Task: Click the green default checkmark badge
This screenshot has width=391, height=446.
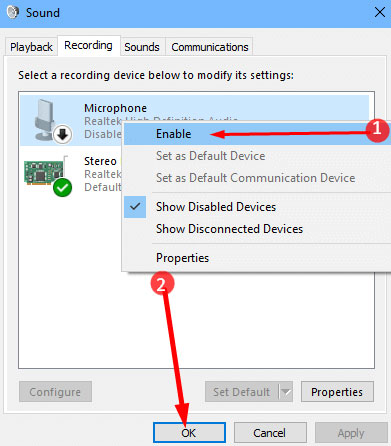Action: point(62,187)
